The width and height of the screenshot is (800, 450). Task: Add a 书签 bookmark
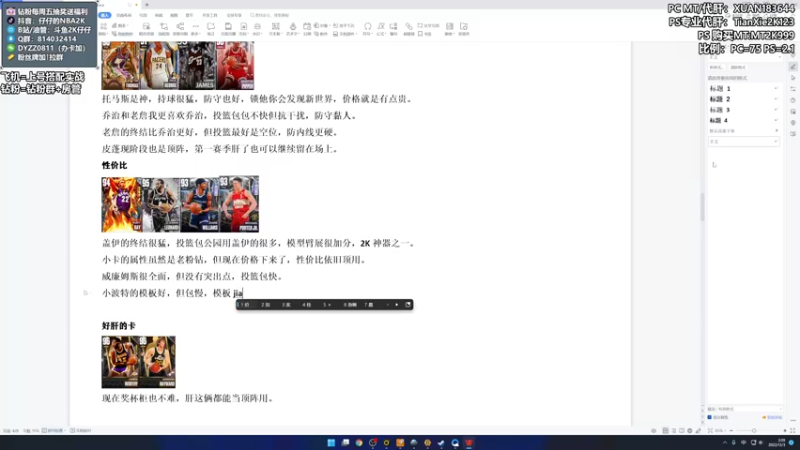[x=426, y=34]
